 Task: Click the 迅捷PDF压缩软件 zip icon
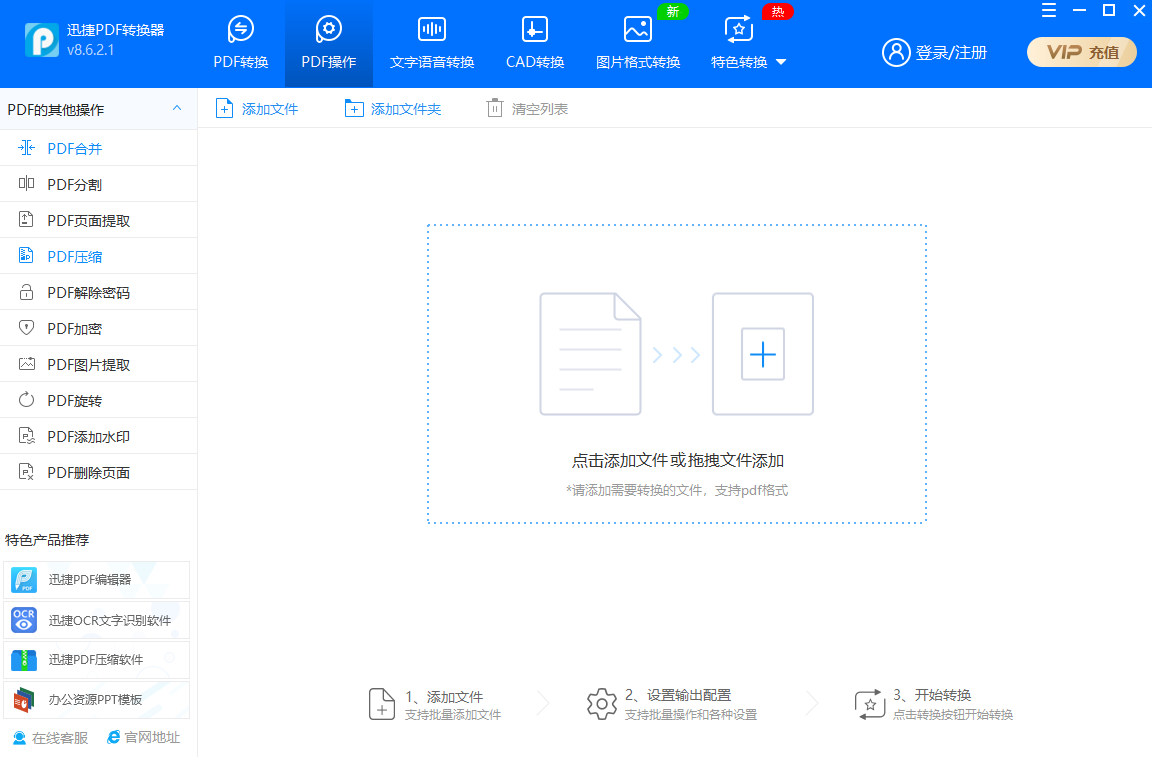(24, 659)
